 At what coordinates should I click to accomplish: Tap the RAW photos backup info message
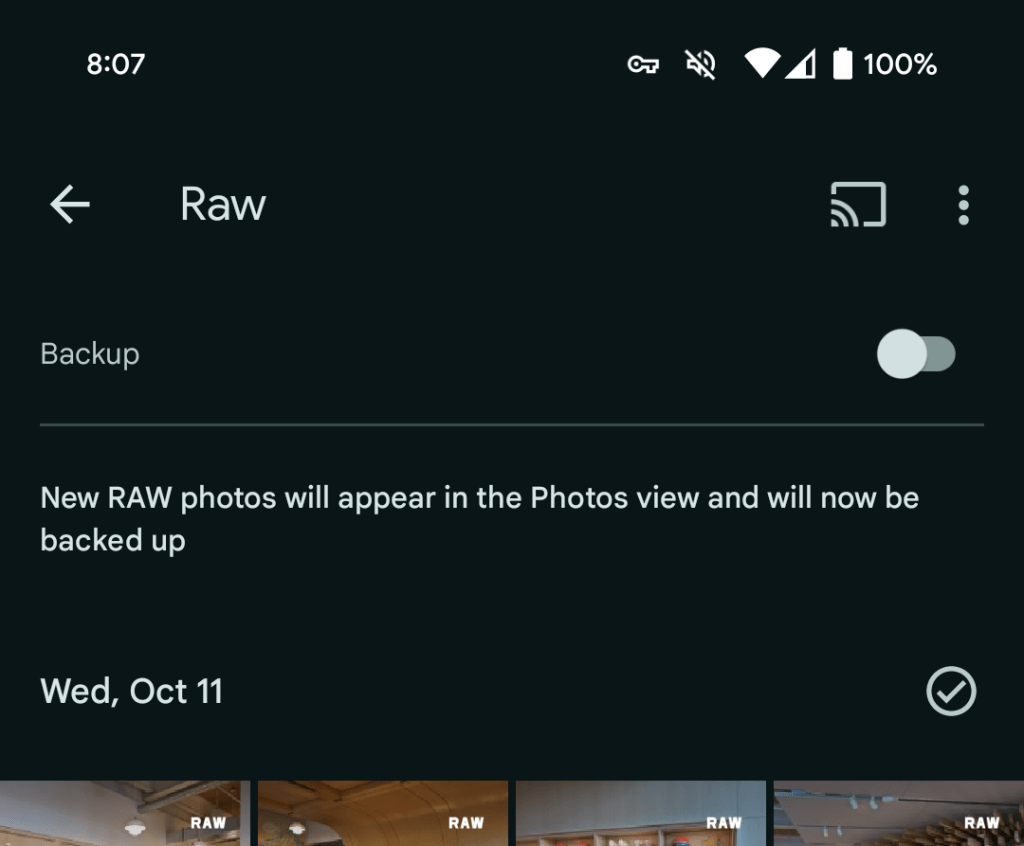pyautogui.click(x=479, y=519)
